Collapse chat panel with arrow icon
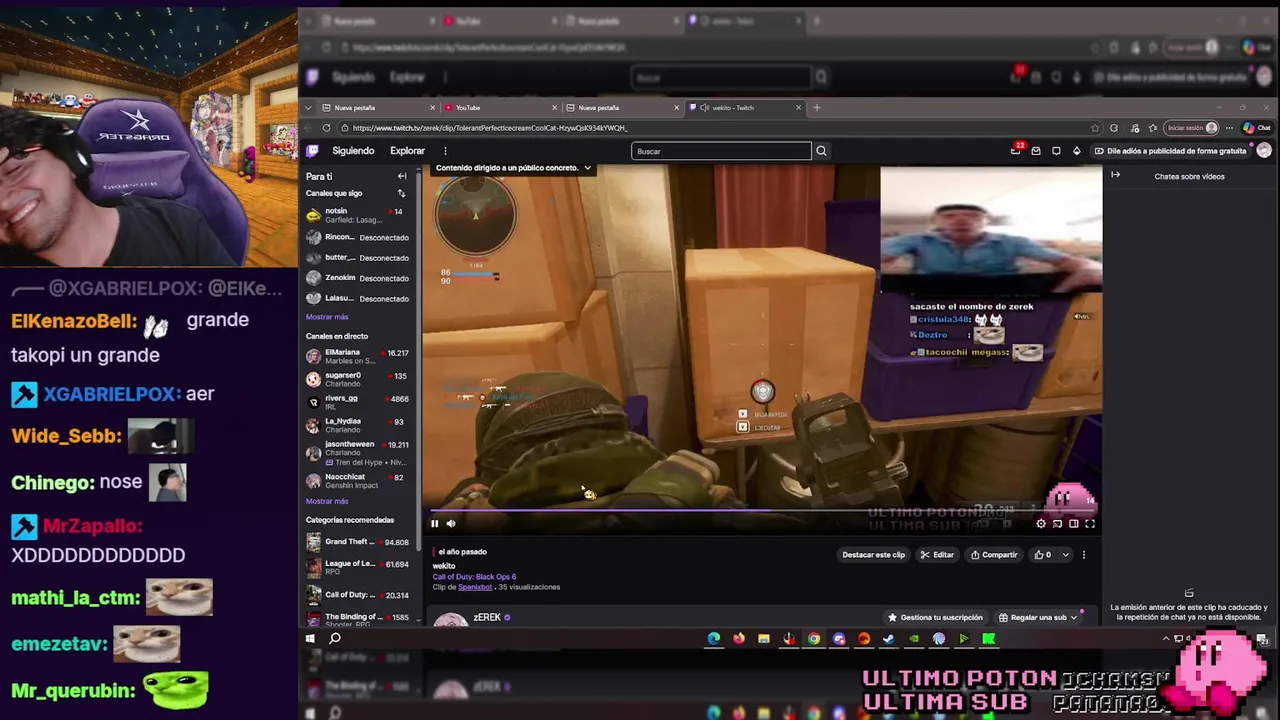Image resolution: width=1280 pixels, height=720 pixels. click(1116, 176)
